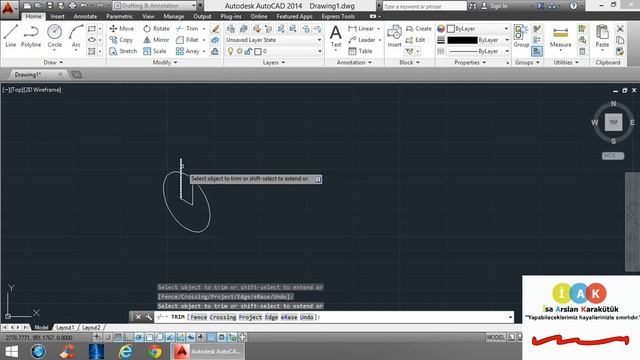The width and height of the screenshot is (640, 360).
Task: Click the Create block command
Action: (x=419, y=29)
